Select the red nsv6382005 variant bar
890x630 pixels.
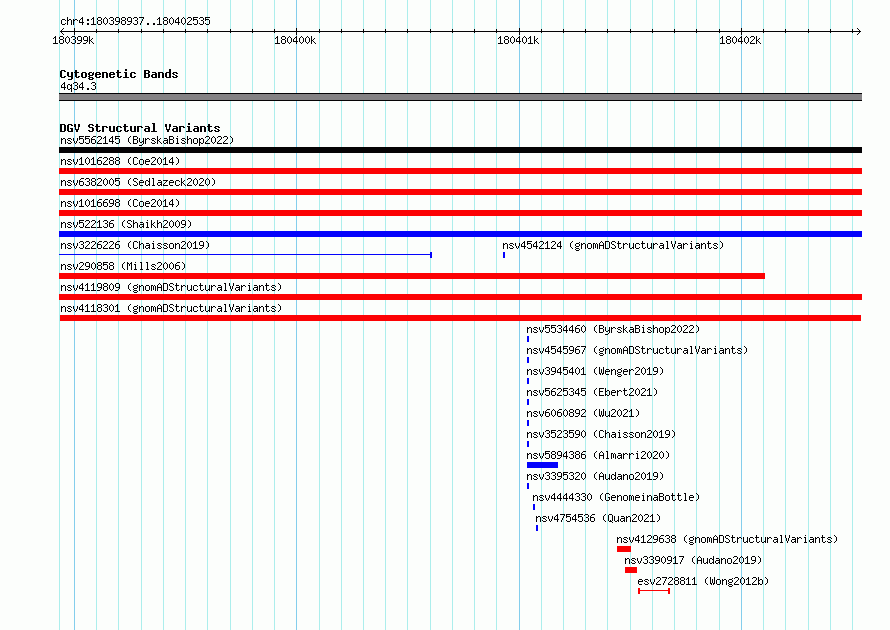pos(460,192)
